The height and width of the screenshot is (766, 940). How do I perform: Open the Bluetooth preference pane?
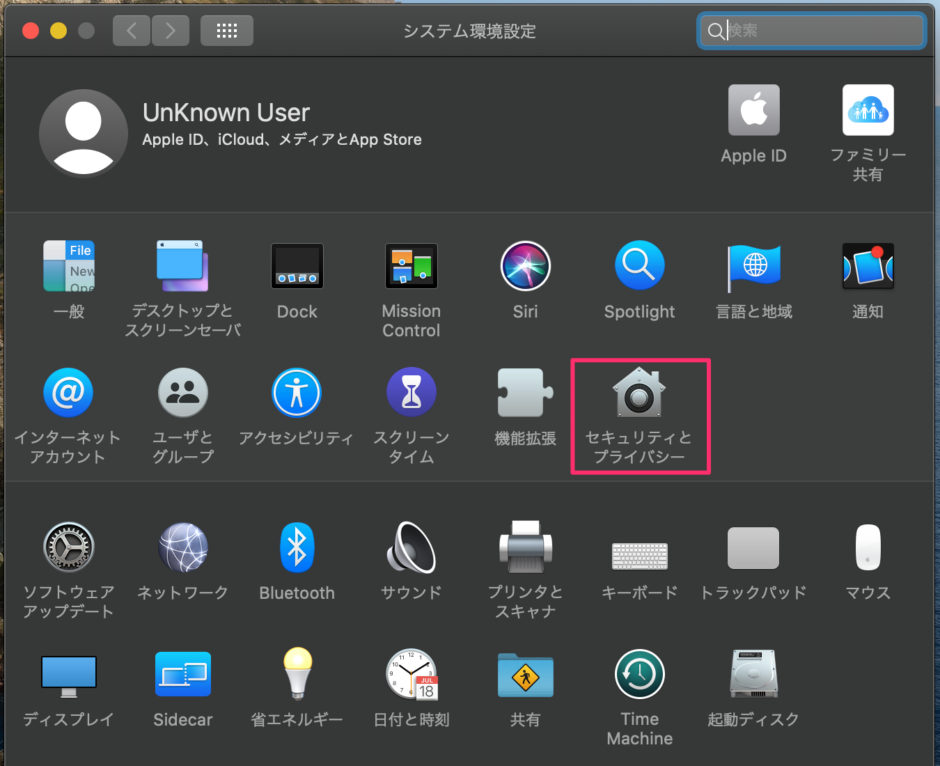[x=297, y=548]
